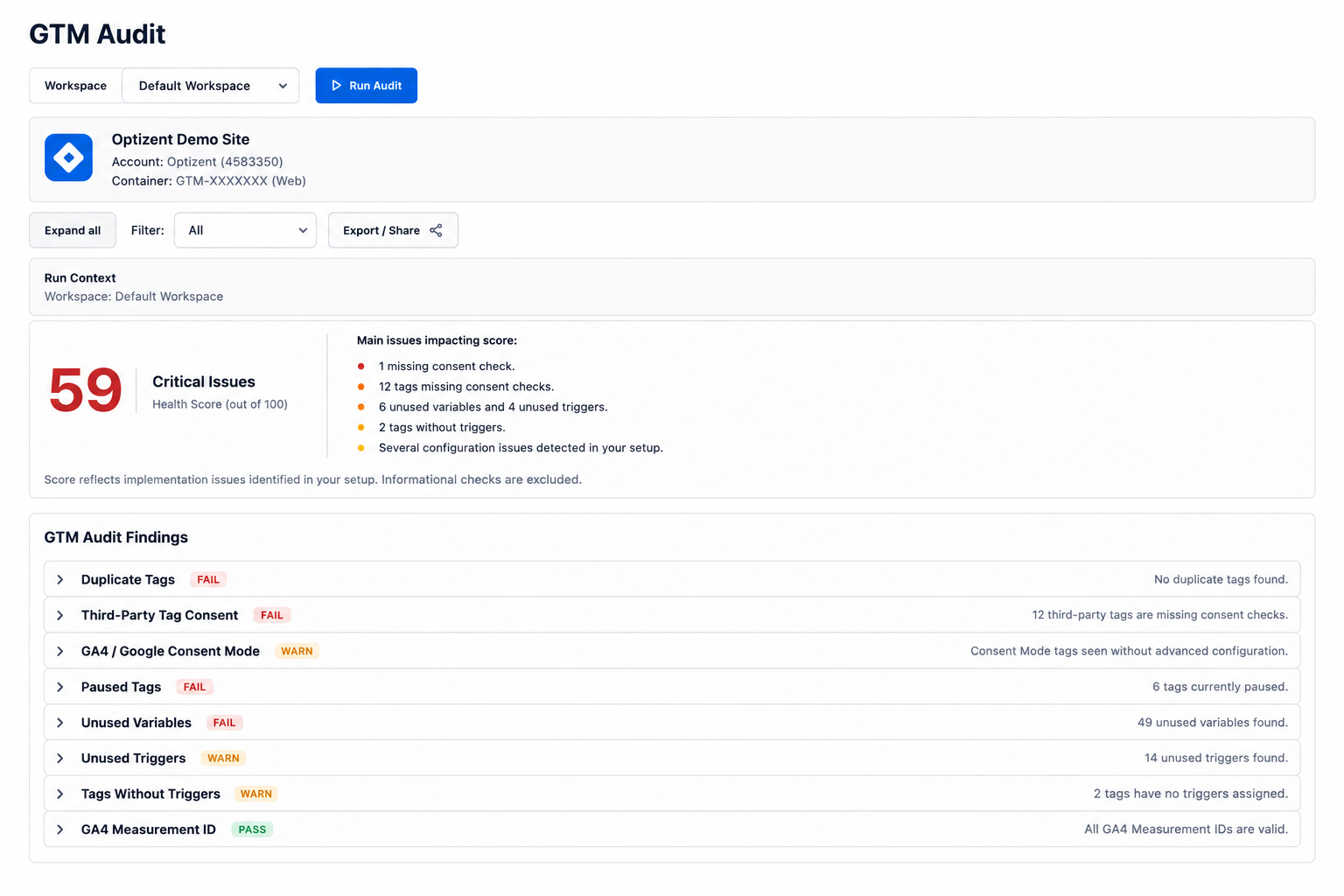Click 'Health Score (out of 100)' text
This screenshot has height=896, width=1344.
[x=220, y=404]
